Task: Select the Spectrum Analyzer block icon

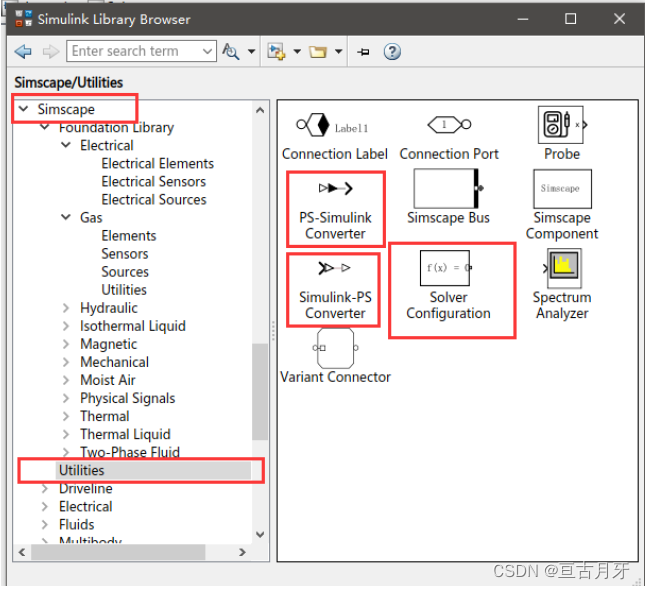Action: pyautogui.click(x=563, y=268)
